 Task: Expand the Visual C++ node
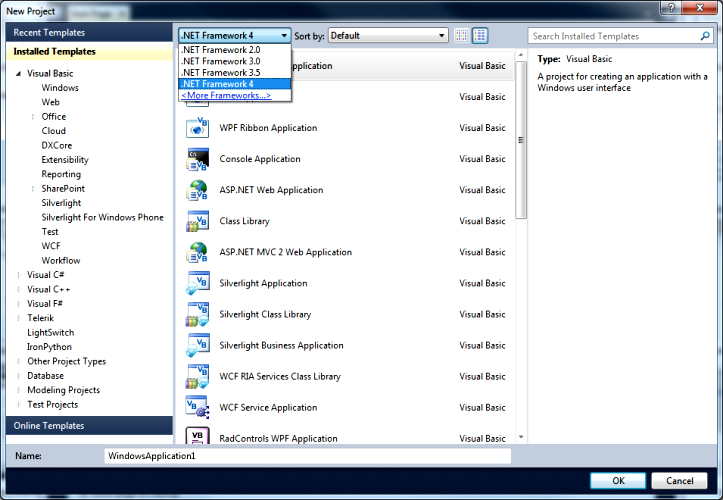coord(19,290)
